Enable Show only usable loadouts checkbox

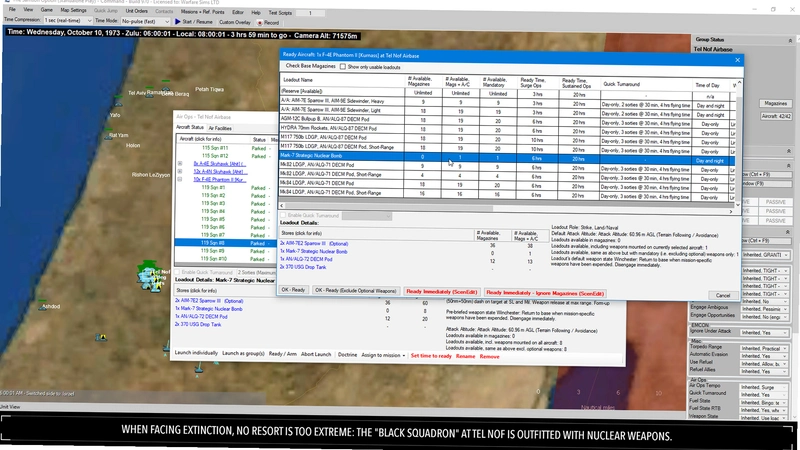point(343,67)
